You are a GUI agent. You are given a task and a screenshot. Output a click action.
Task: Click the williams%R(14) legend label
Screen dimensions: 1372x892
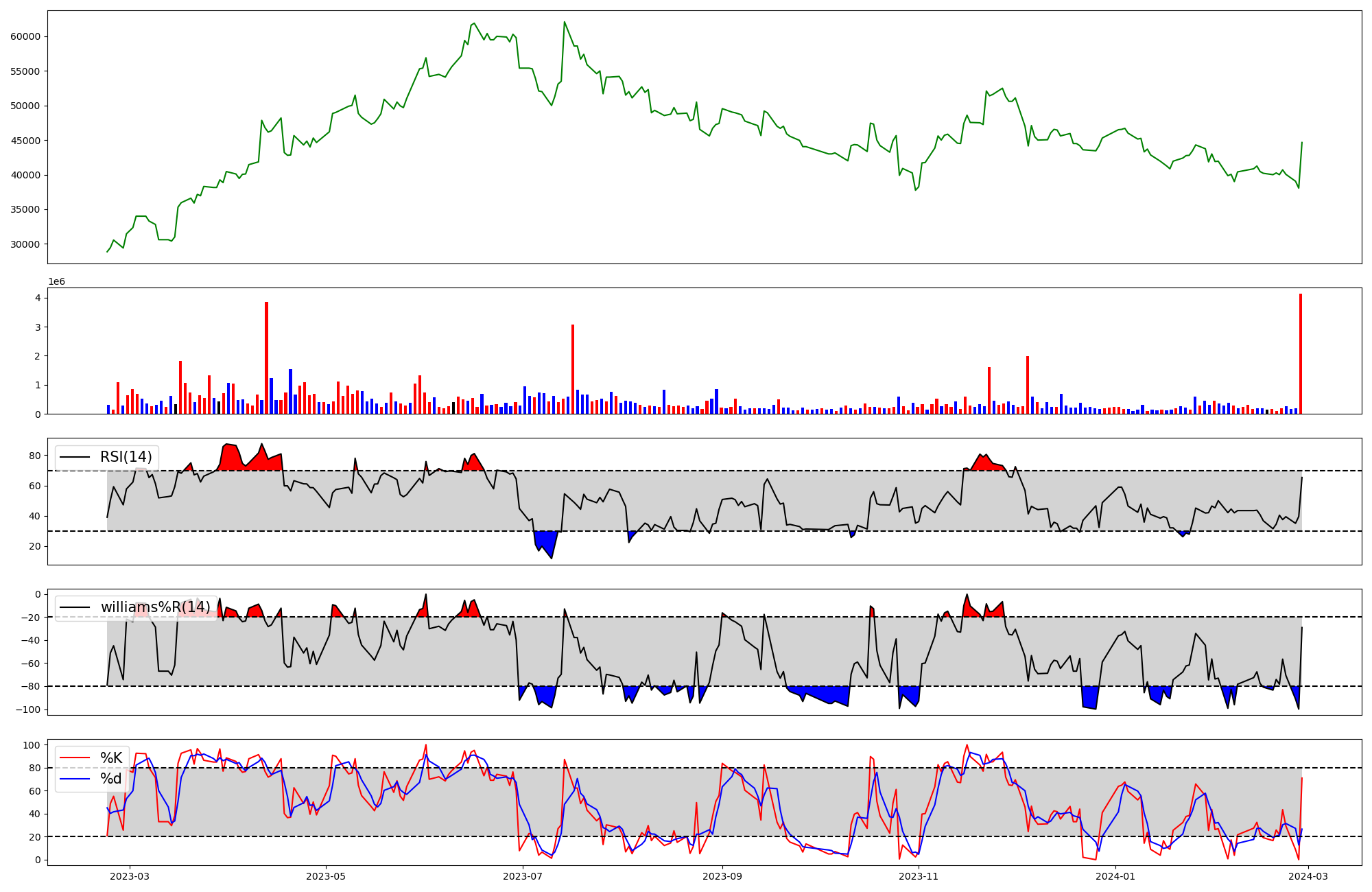tap(155, 607)
